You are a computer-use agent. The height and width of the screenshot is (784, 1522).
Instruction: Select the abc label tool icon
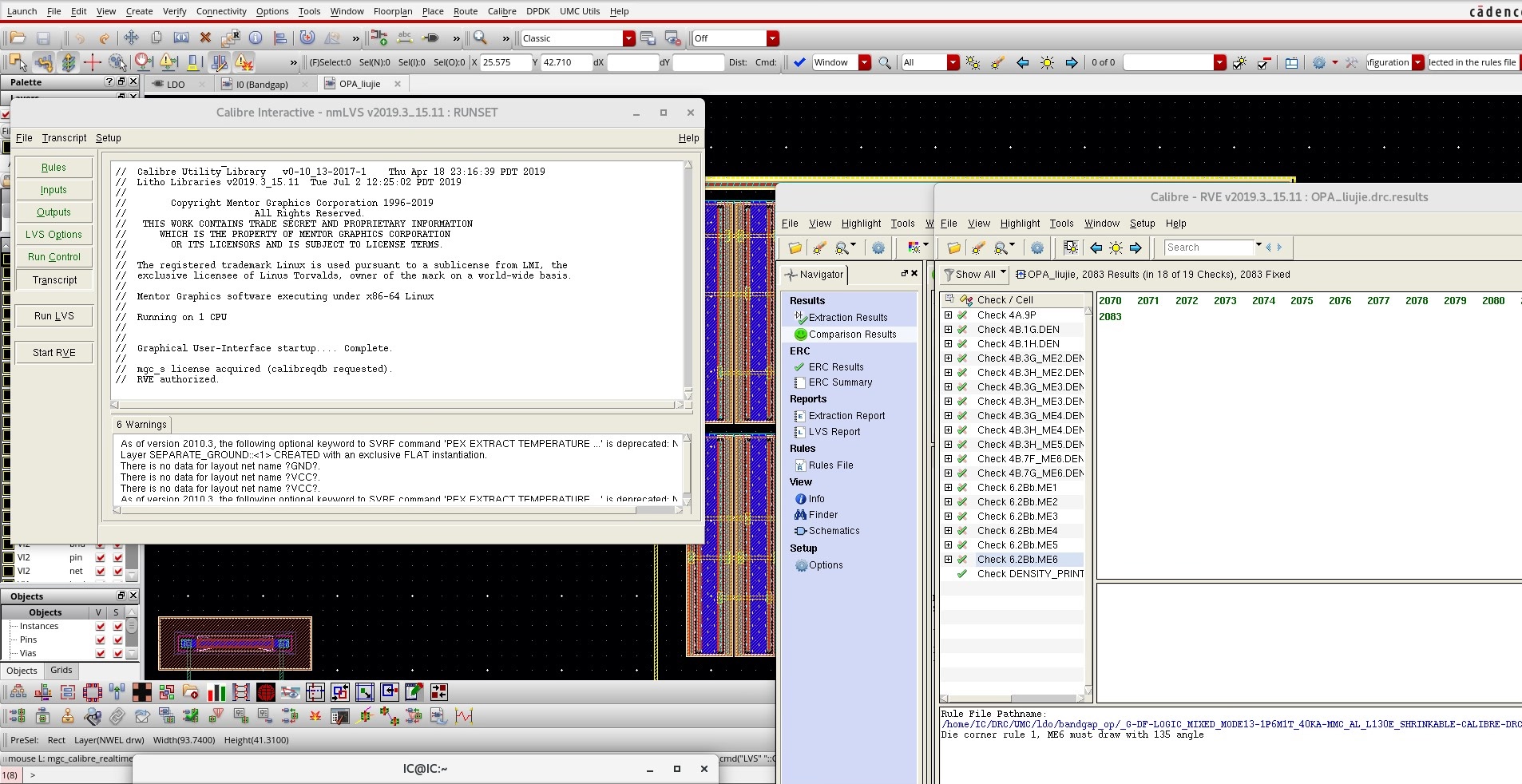(403, 38)
